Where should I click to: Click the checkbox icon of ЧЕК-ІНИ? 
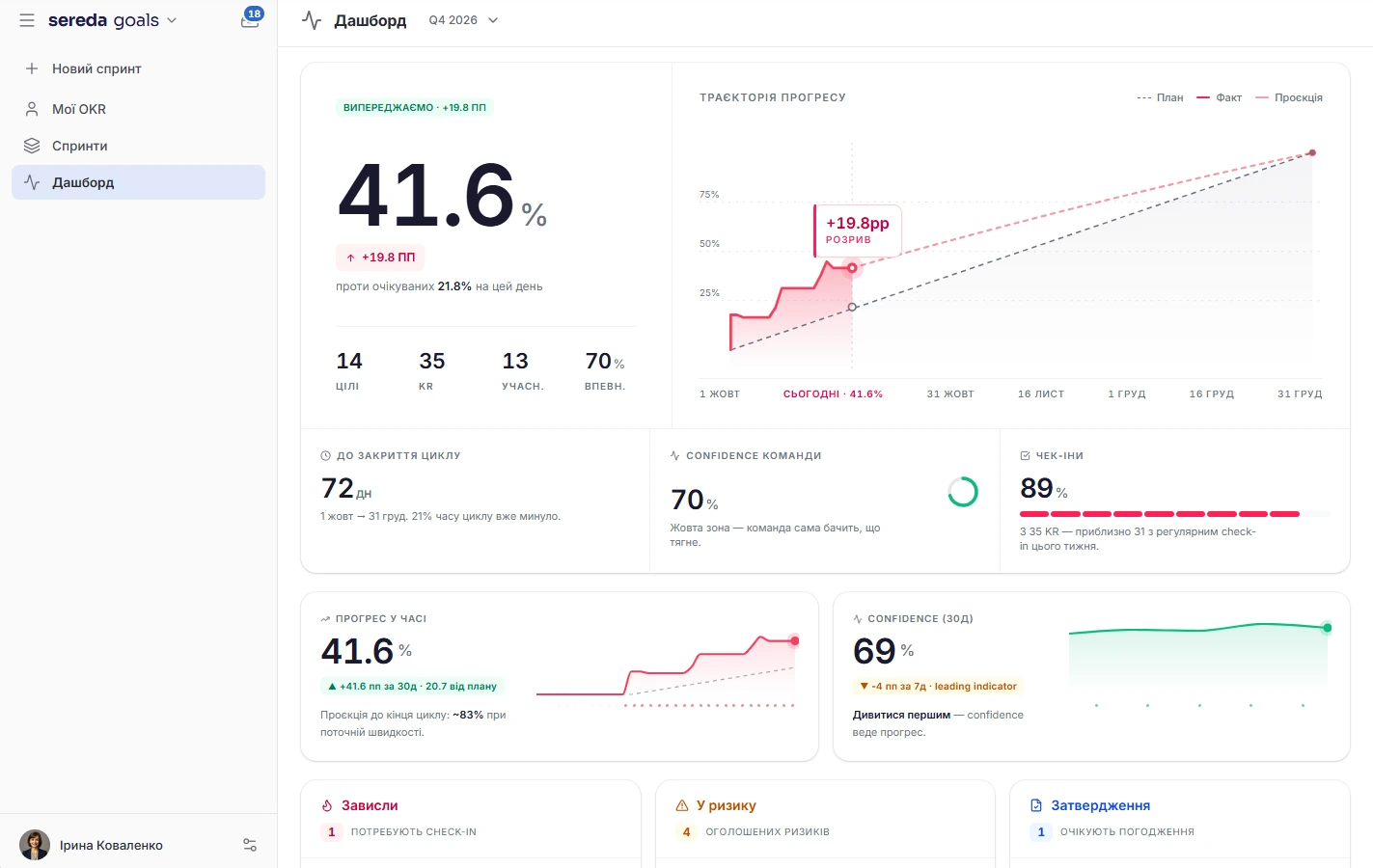(x=1025, y=455)
